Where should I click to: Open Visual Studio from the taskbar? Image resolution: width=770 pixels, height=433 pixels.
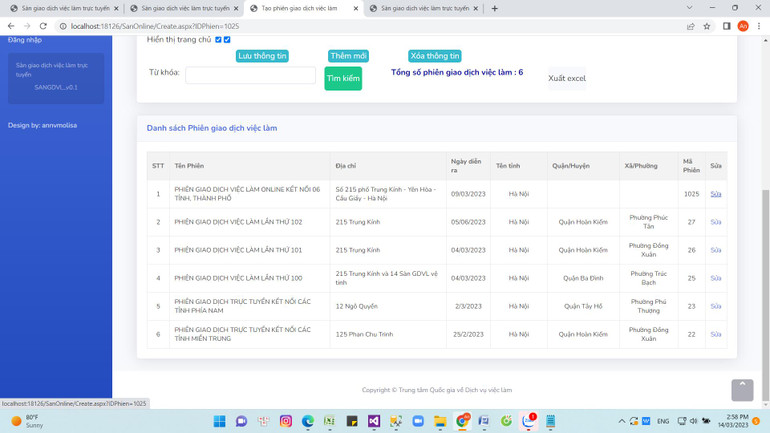[x=374, y=421]
